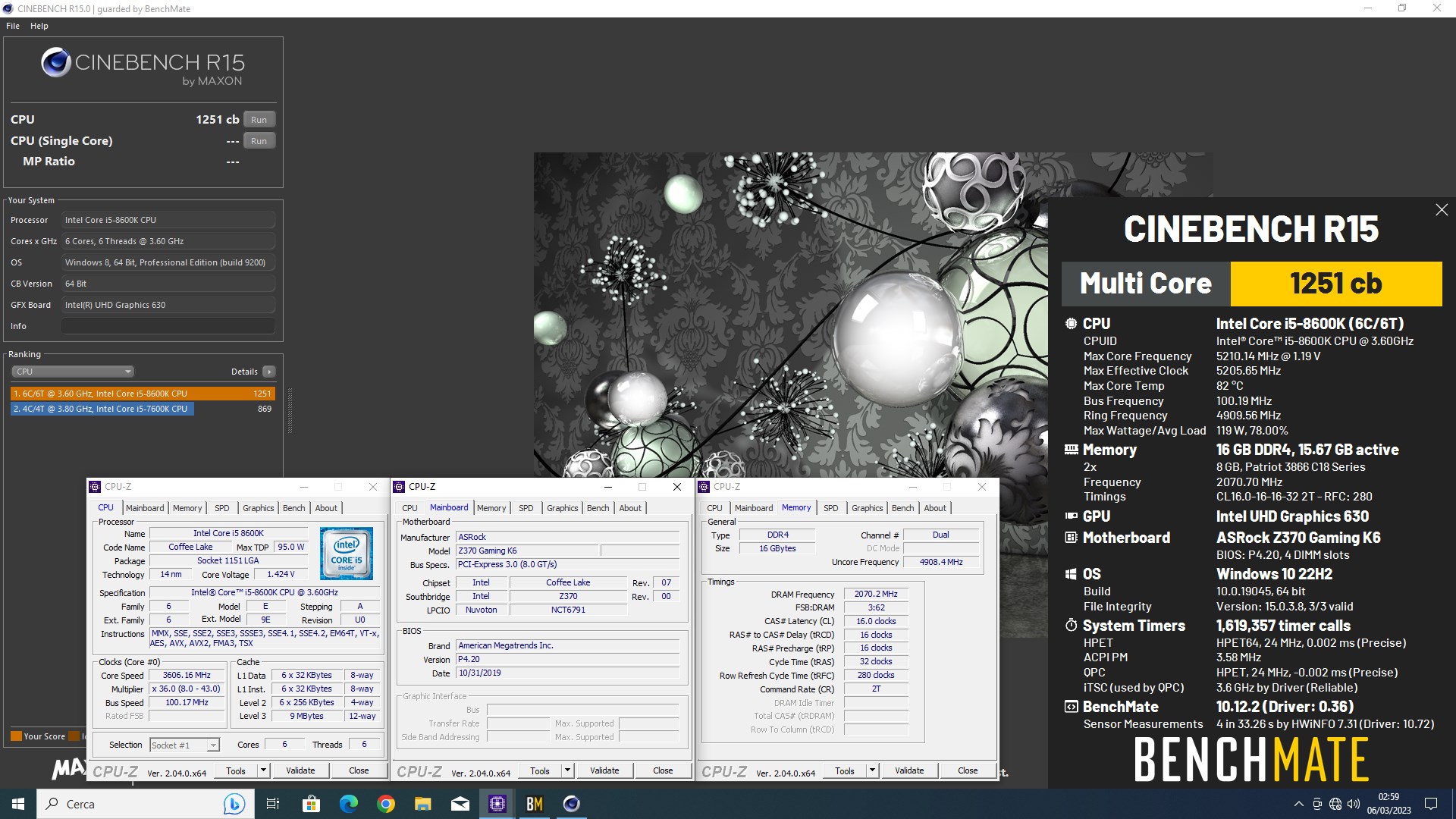Open the Windows Start menu

[18, 804]
